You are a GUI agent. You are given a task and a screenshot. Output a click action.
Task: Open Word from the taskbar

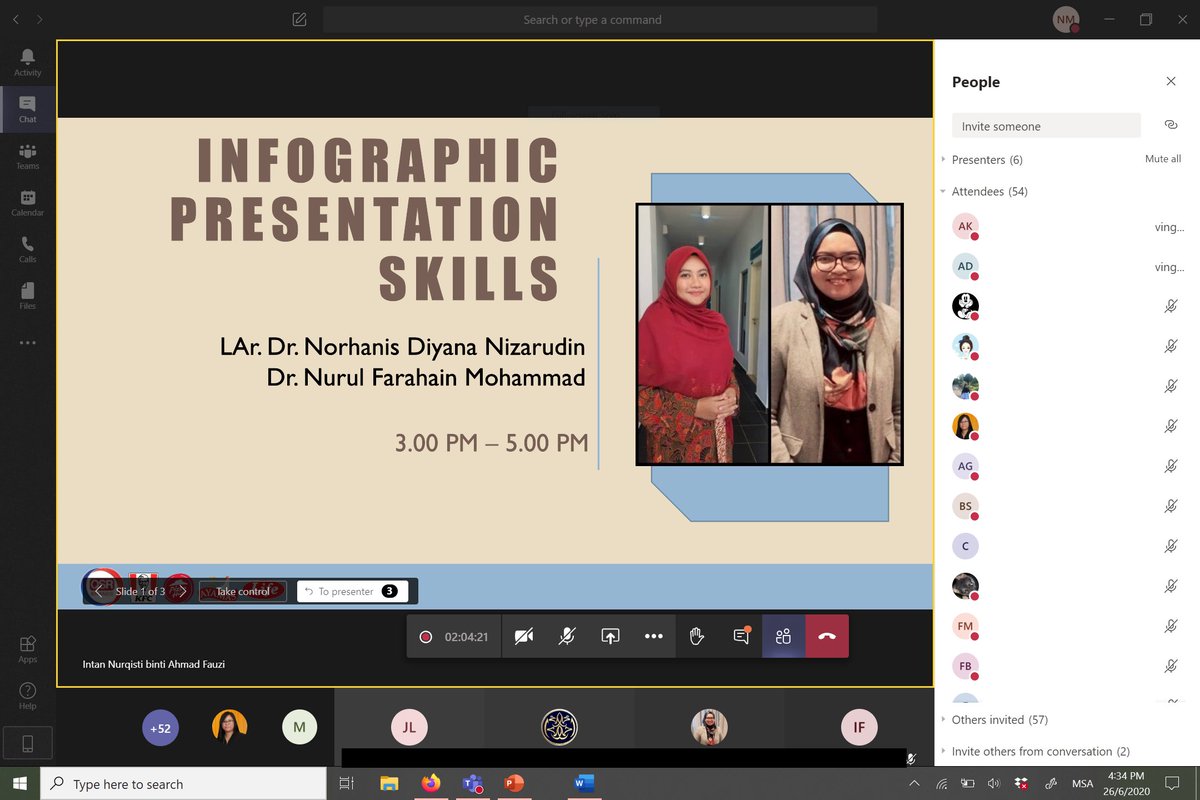tap(584, 784)
